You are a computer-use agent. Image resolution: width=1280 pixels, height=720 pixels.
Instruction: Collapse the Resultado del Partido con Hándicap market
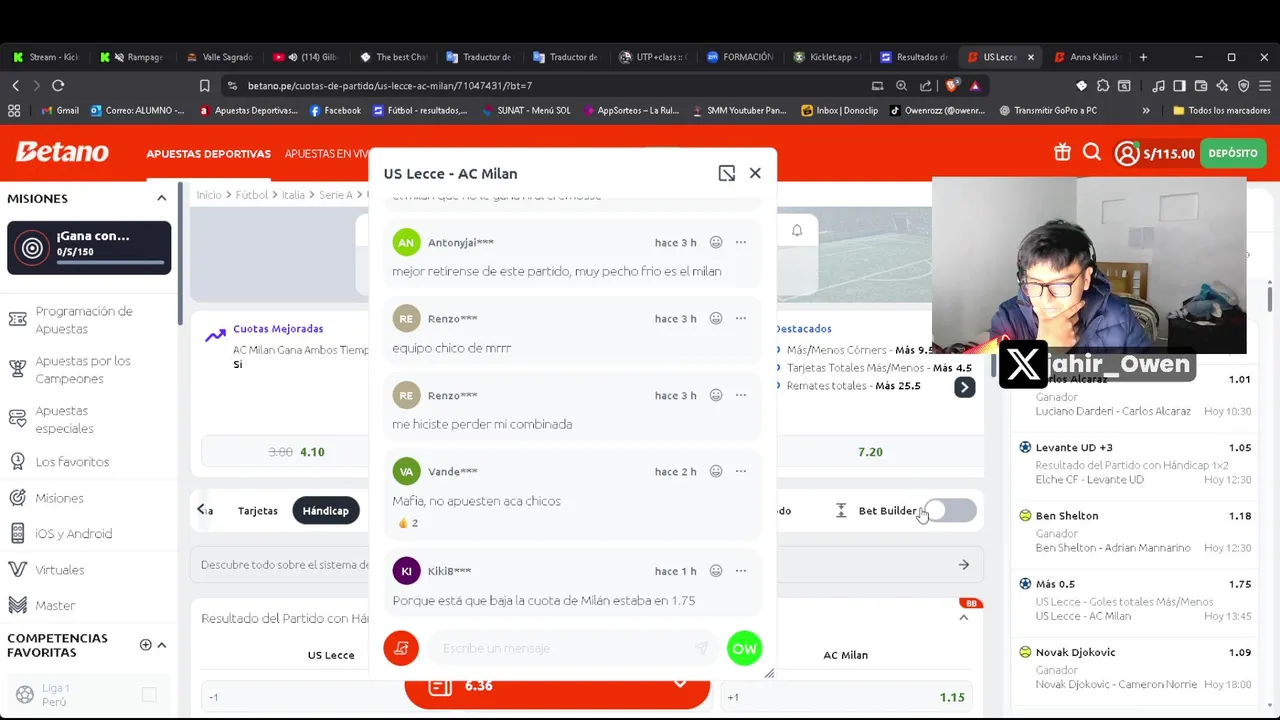click(964, 618)
